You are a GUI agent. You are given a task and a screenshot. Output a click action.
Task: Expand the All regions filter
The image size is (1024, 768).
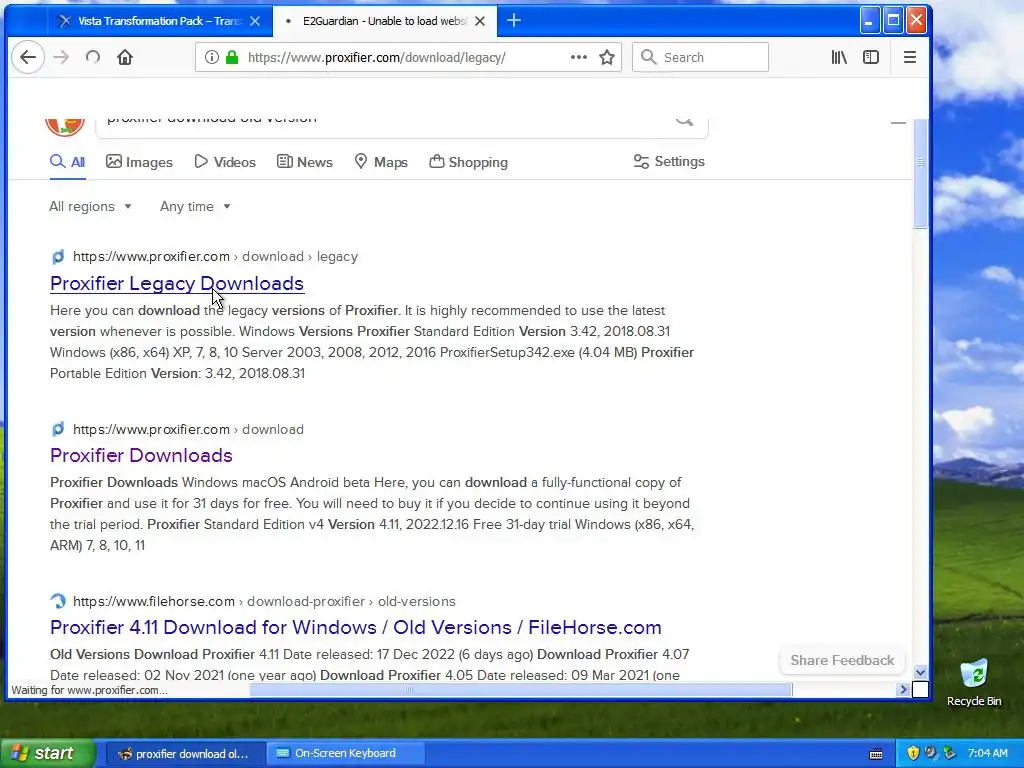(90, 206)
